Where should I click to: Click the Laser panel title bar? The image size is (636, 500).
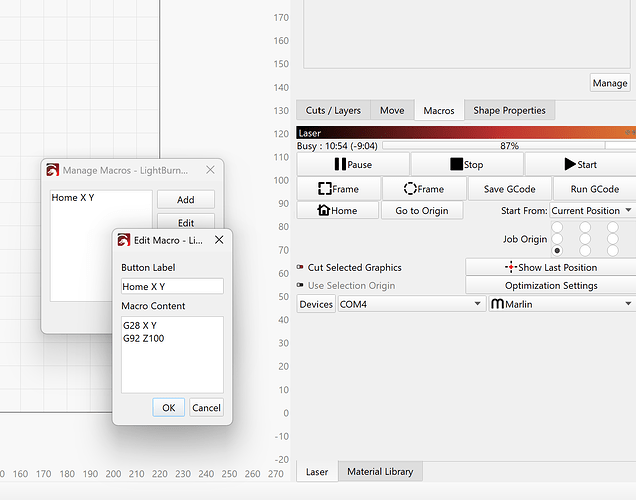[x=466, y=133]
